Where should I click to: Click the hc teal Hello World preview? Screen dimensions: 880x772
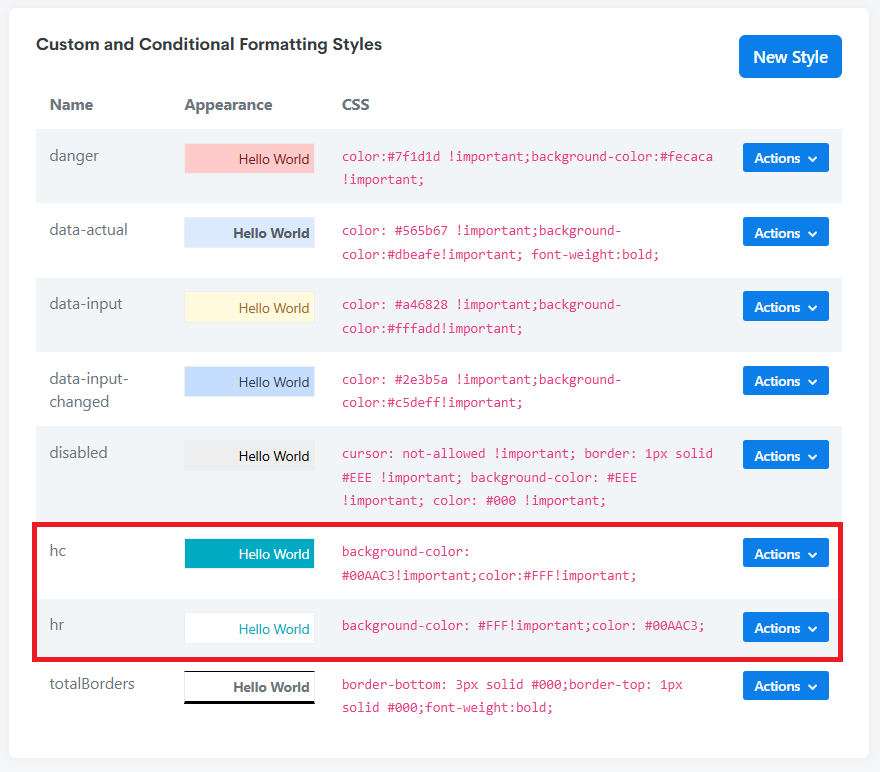(249, 554)
